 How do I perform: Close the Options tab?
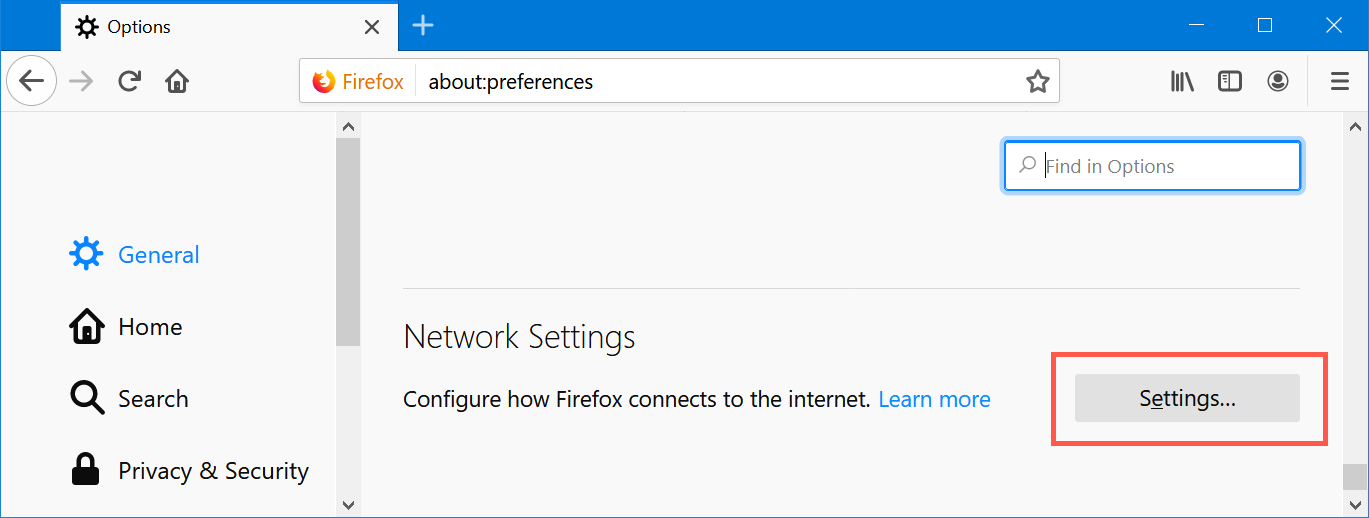tap(372, 27)
